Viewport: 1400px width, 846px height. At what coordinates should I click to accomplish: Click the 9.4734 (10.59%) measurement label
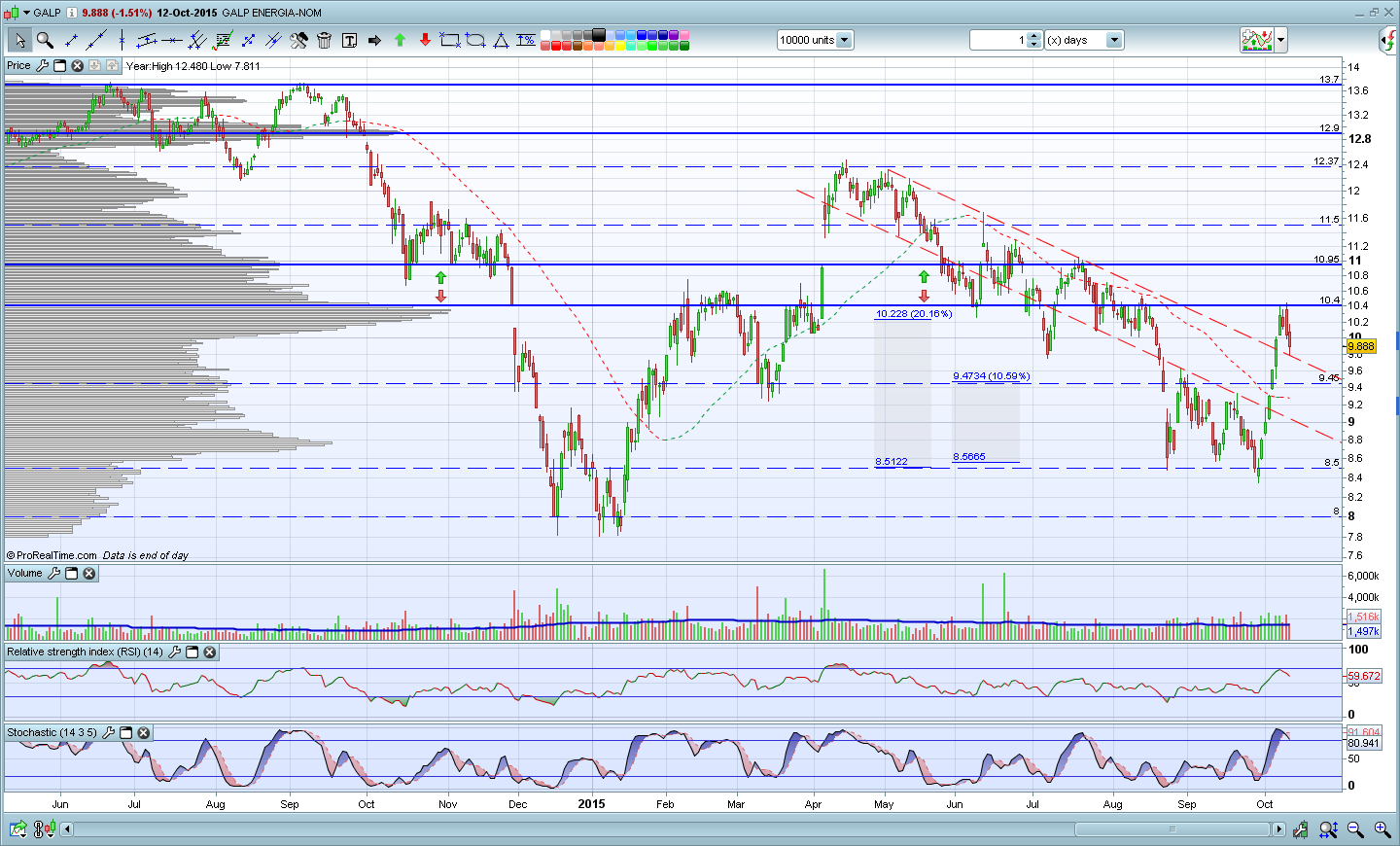pyautogui.click(x=992, y=375)
